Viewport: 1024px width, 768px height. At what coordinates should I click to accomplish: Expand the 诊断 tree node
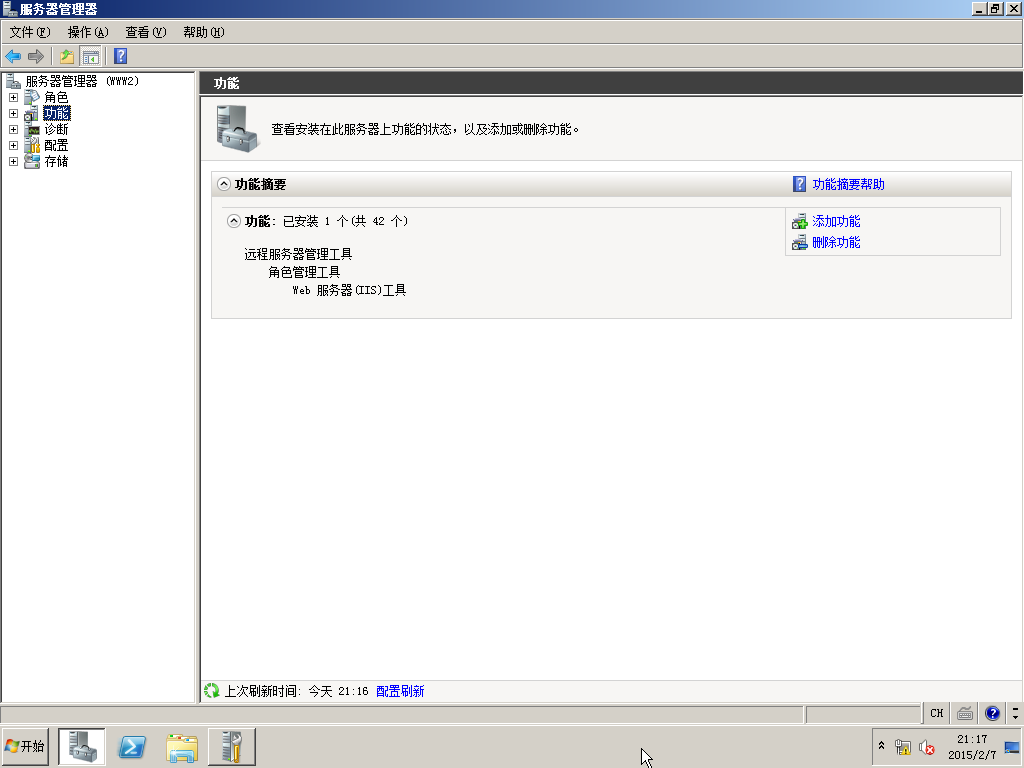[13, 129]
